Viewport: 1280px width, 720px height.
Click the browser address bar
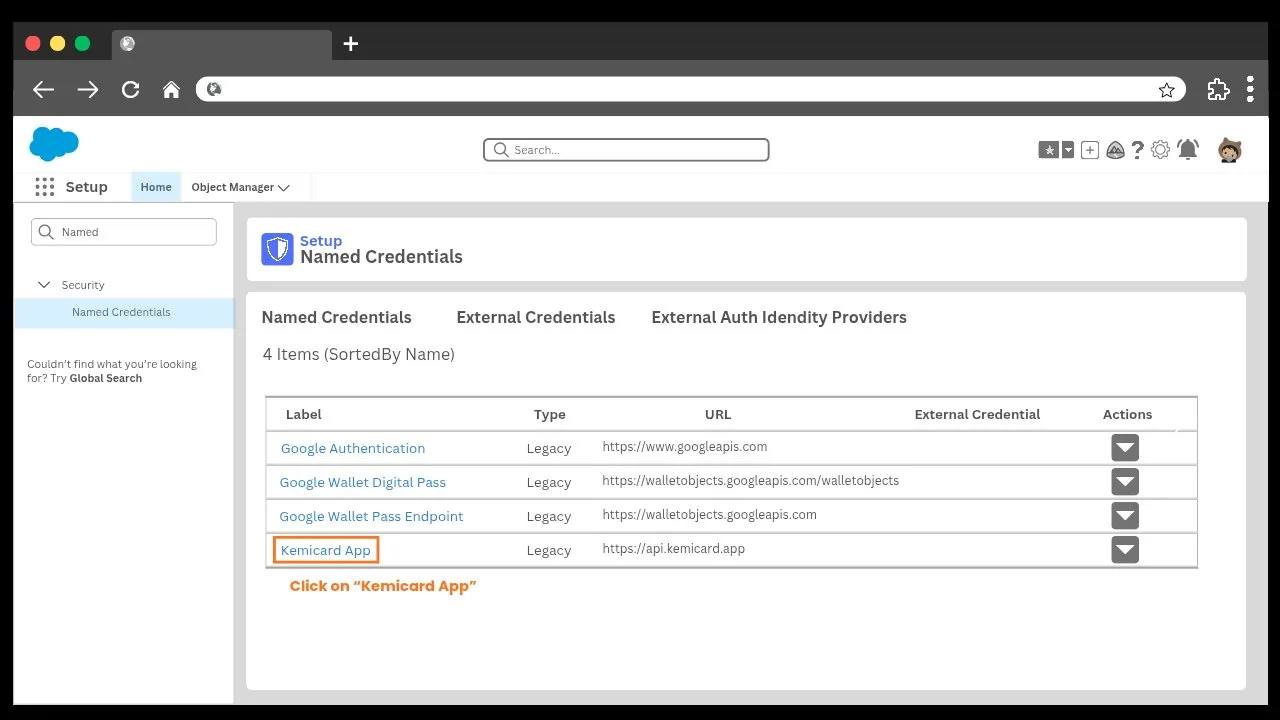[690, 89]
